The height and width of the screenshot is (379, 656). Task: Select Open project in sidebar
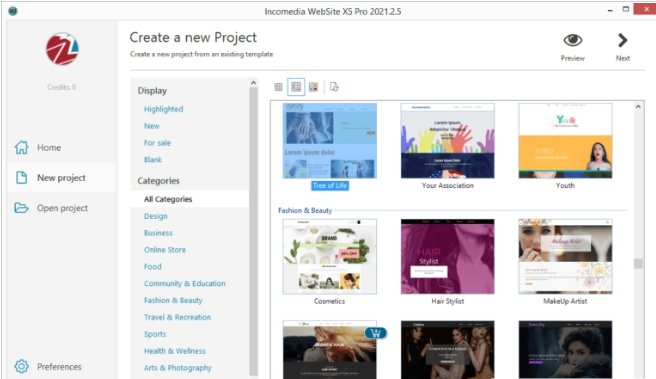(x=62, y=208)
